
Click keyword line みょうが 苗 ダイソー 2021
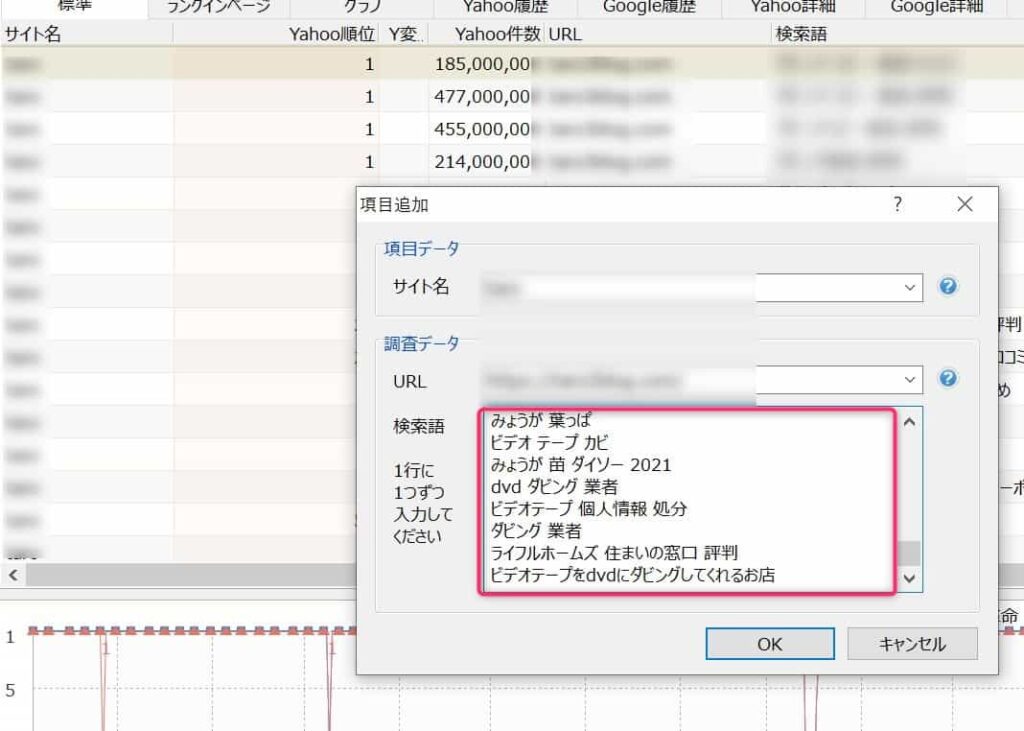tap(581, 464)
